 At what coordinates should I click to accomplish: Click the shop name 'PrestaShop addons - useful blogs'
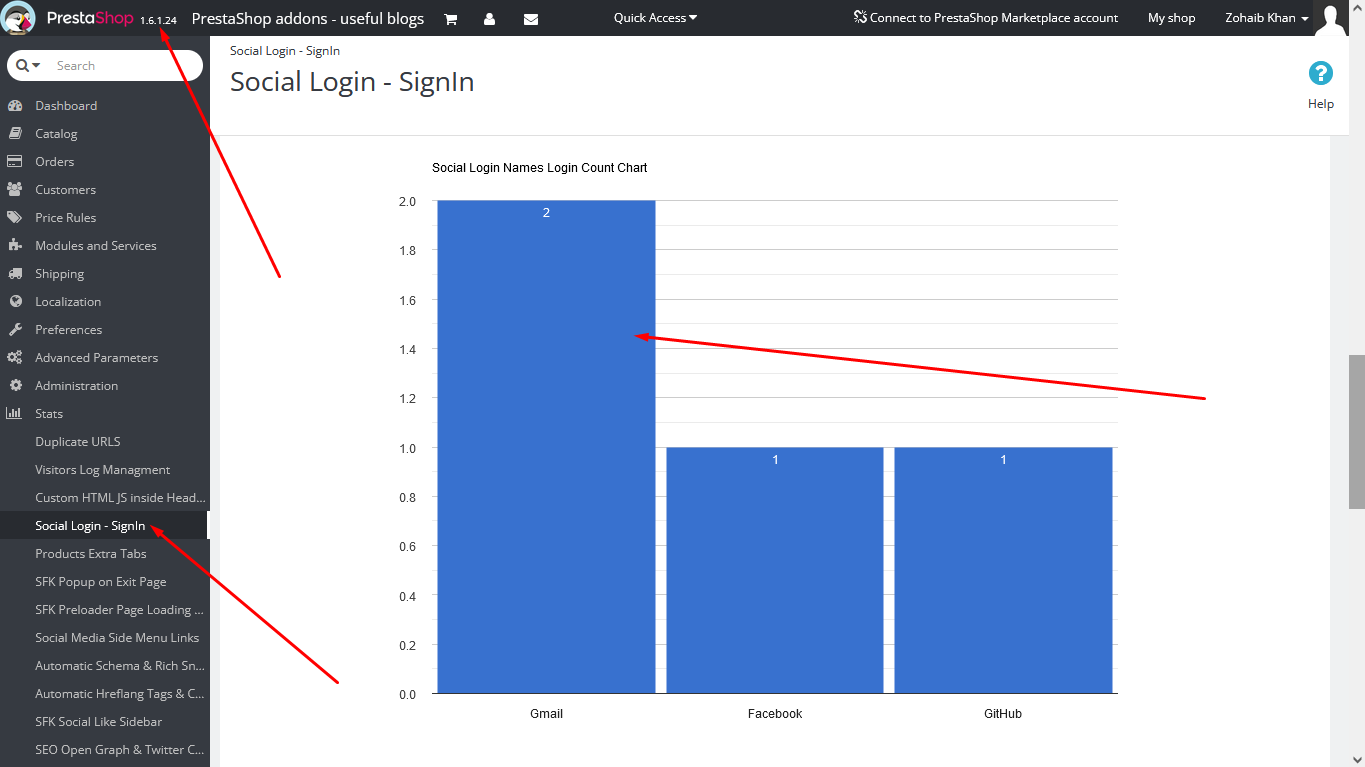point(308,18)
